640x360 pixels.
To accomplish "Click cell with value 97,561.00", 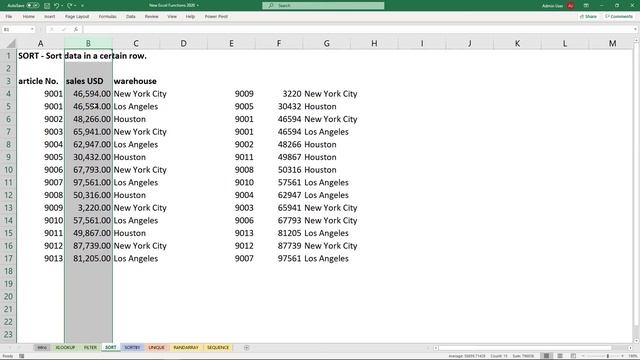I will pos(88,182).
